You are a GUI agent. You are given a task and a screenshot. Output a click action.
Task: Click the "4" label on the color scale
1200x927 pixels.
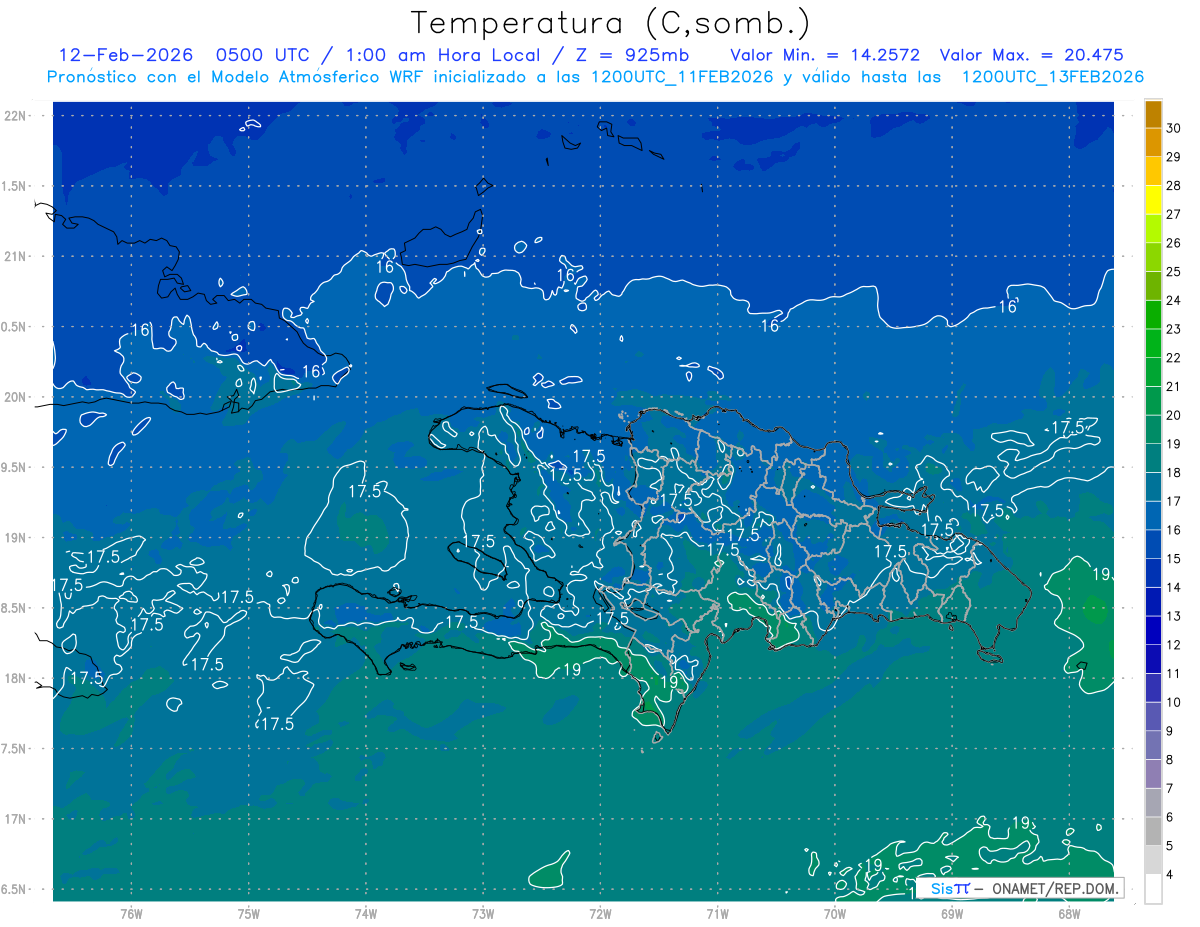pyautogui.click(x=1169, y=875)
